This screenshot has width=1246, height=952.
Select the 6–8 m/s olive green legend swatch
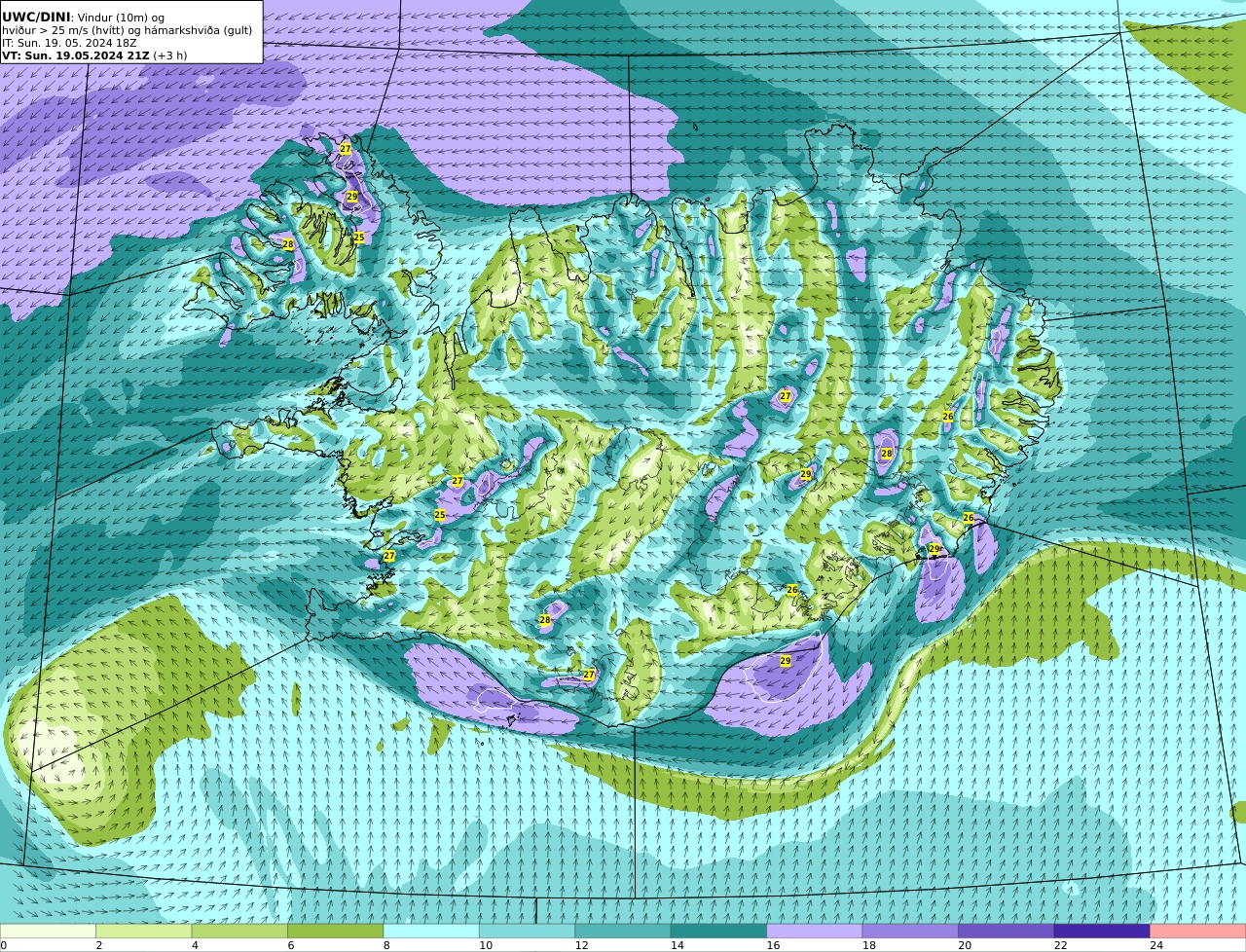(335, 931)
